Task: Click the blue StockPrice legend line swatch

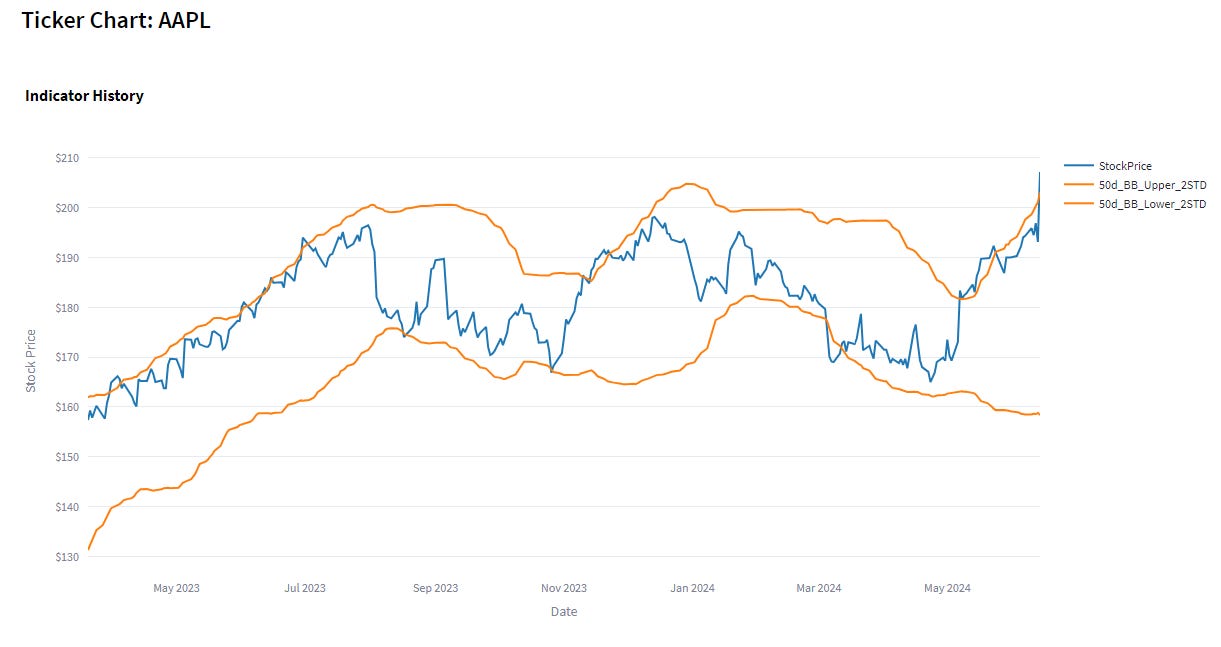Action: pyautogui.click(x=1079, y=166)
